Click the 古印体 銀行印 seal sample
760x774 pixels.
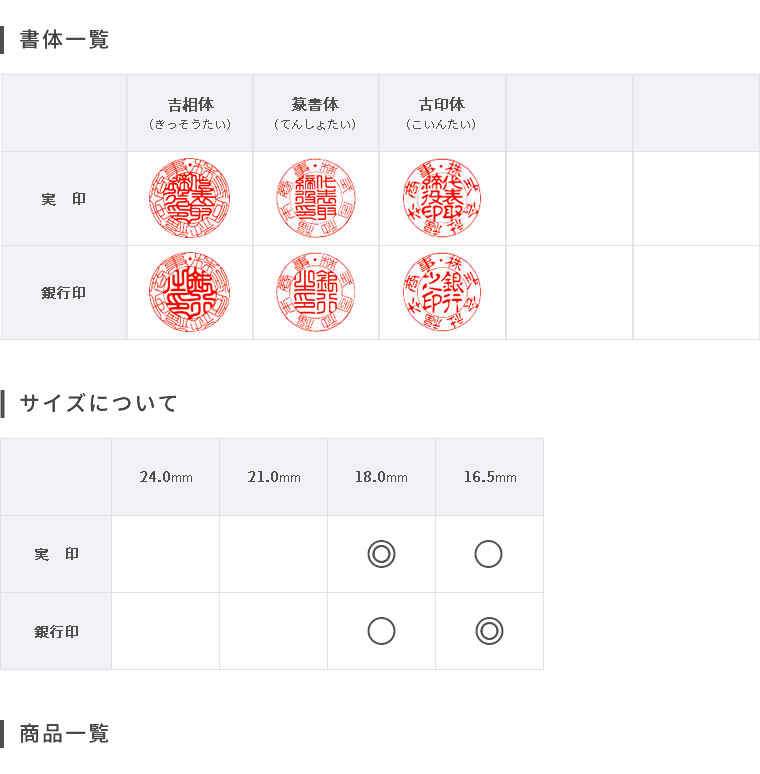click(x=442, y=292)
